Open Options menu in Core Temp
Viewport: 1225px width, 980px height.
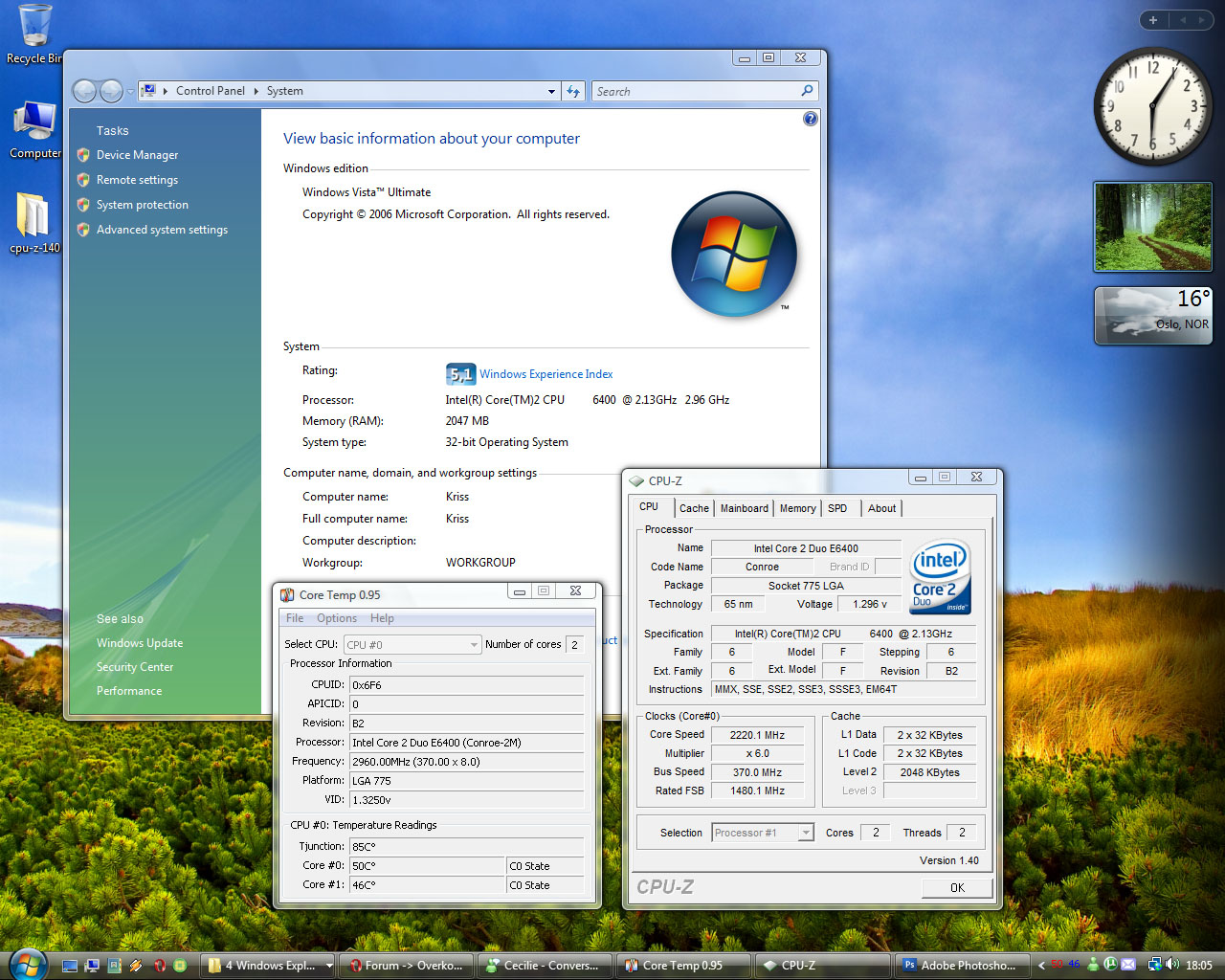(337, 618)
